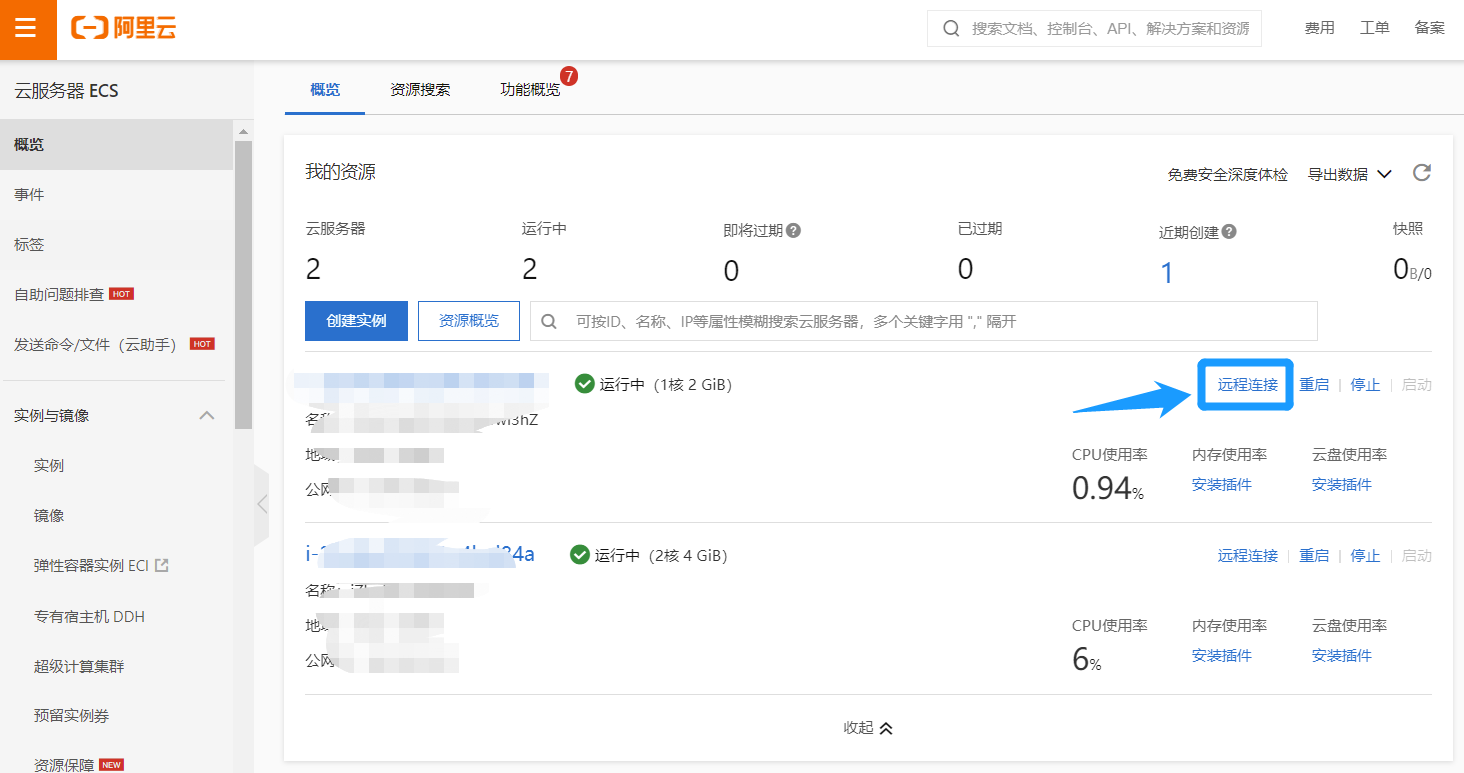Open 工单 in the top menu
This screenshot has width=1464, height=773.
point(1374,27)
